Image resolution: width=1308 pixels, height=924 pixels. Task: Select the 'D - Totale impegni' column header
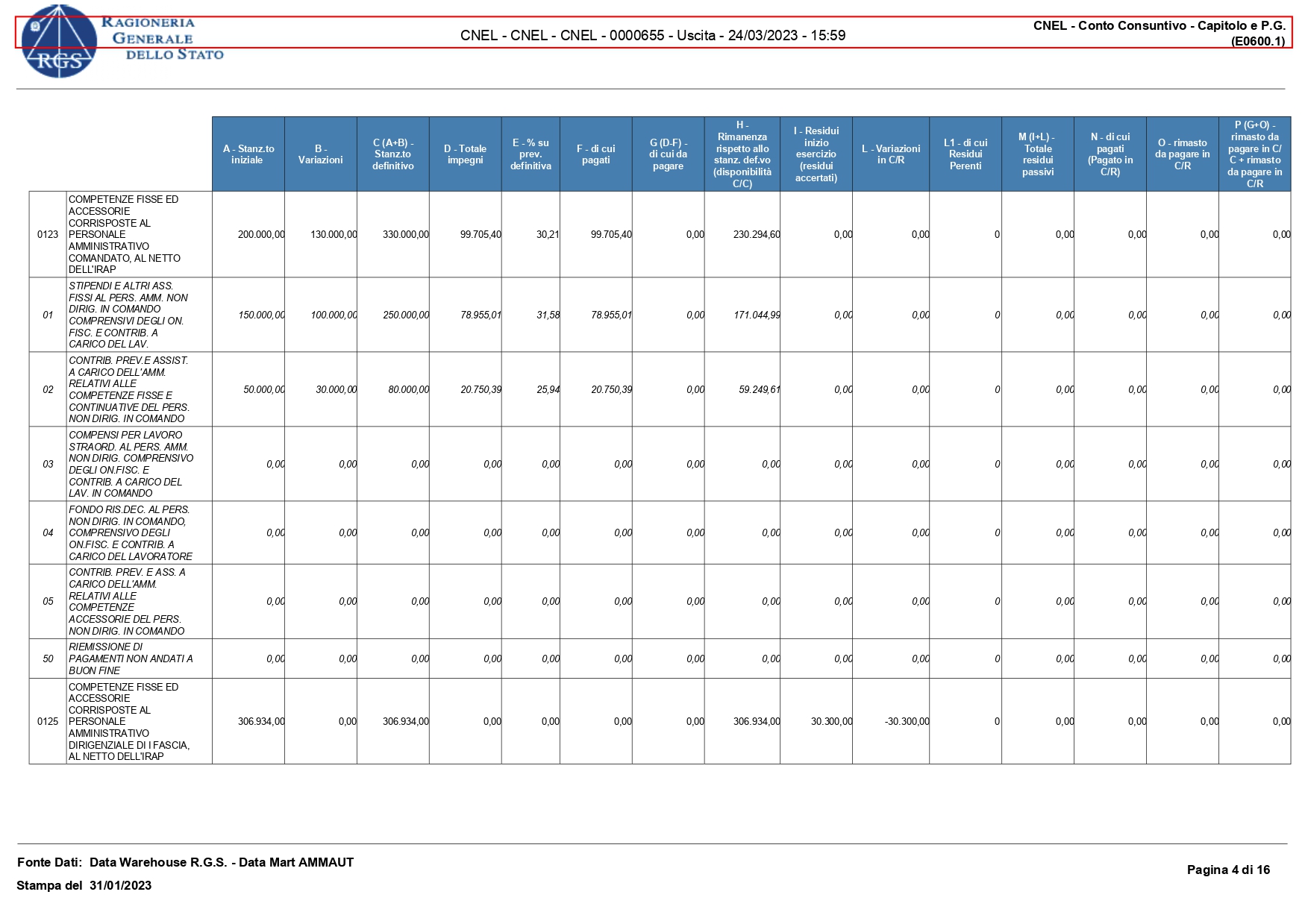[465, 154]
